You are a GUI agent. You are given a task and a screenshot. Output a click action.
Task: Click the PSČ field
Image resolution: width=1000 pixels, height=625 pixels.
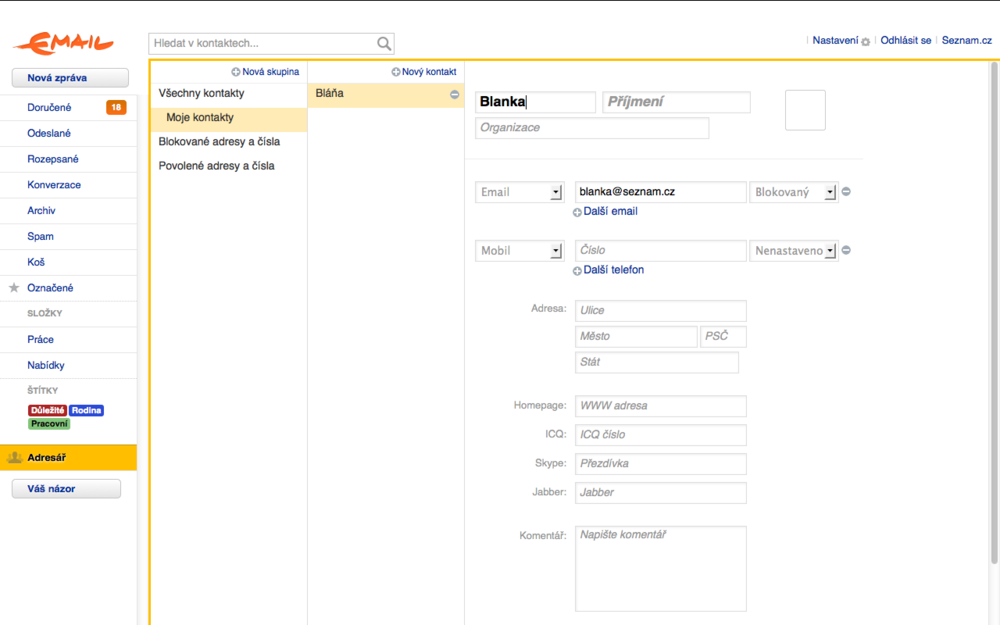[x=723, y=336]
